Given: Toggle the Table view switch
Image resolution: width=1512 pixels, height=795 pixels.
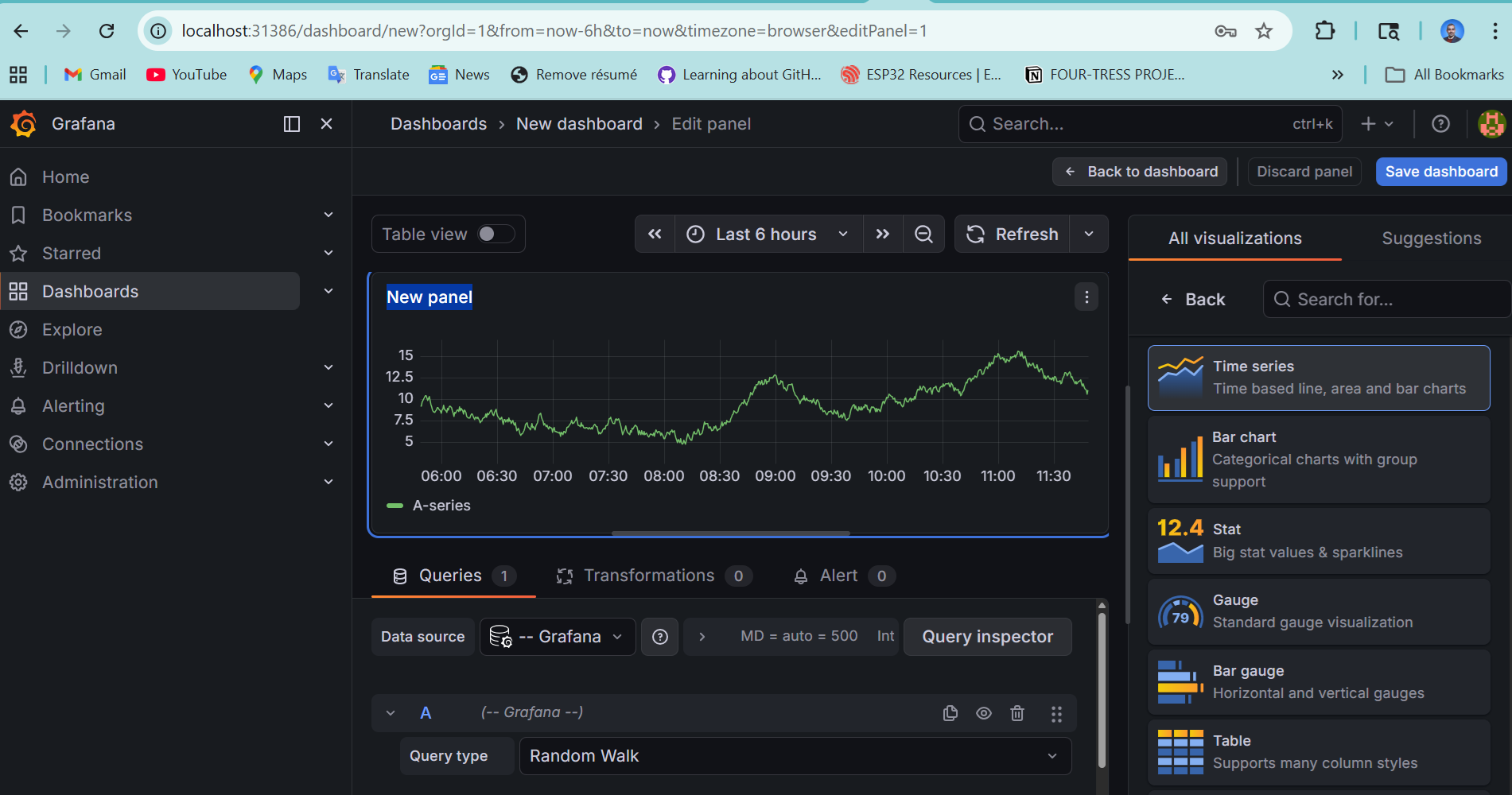Looking at the screenshot, I should [x=496, y=234].
